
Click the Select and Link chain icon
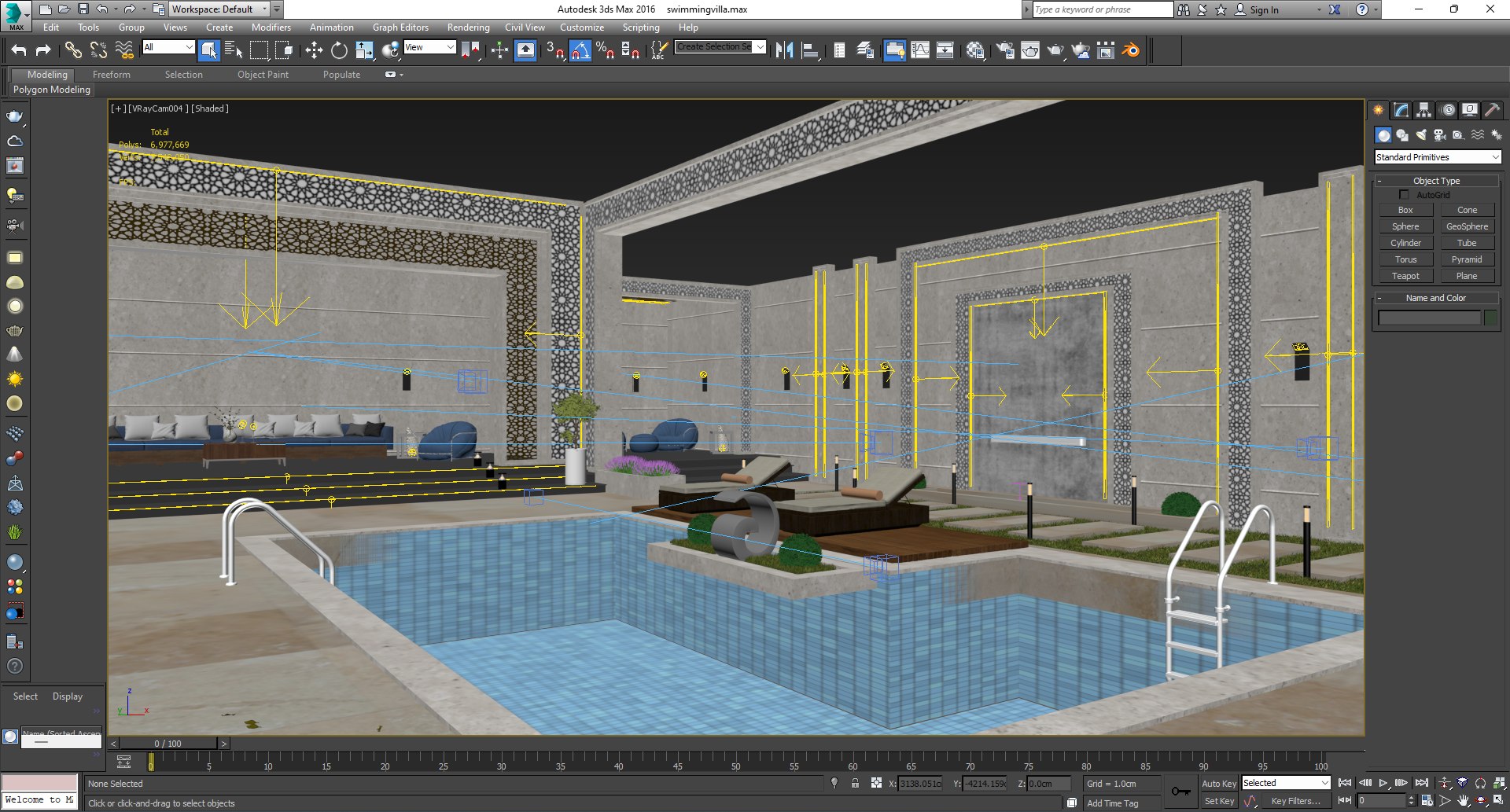tap(73, 50)
